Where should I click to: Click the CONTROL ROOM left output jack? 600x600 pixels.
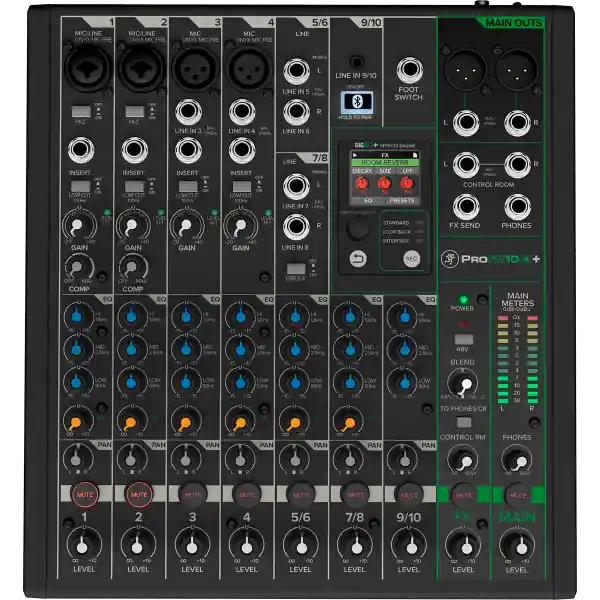pos(466,165)
